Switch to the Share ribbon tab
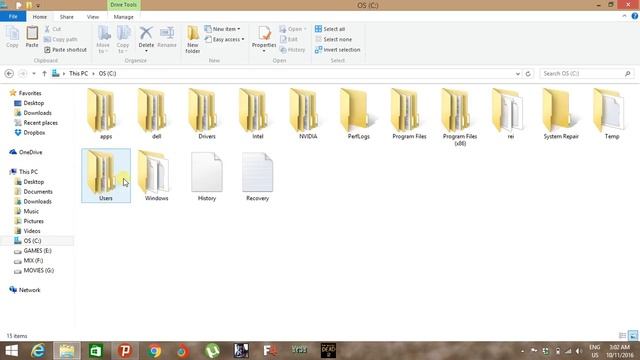The image size is (640, 360). [67, 17]
